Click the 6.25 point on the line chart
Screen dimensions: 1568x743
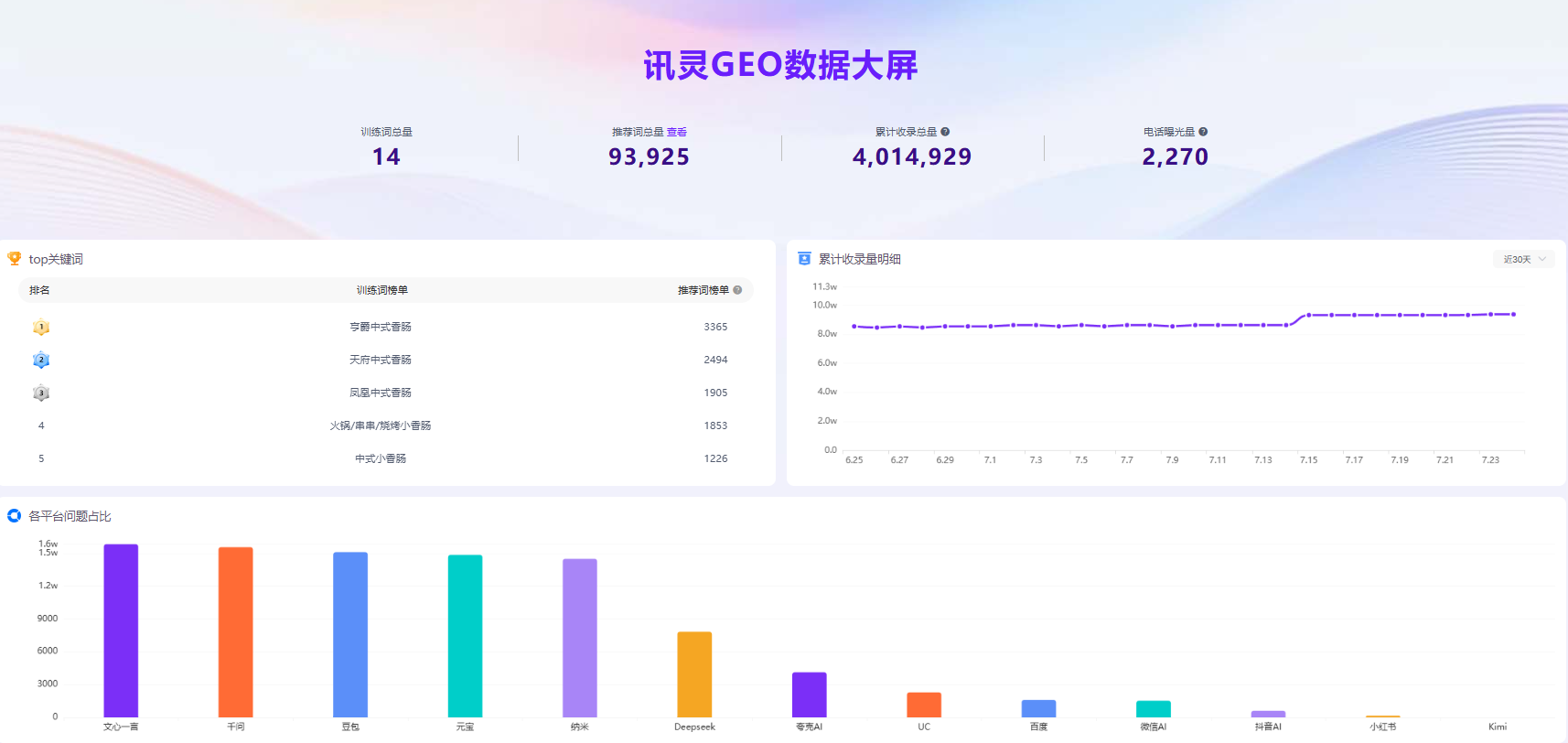click(854, 326)
